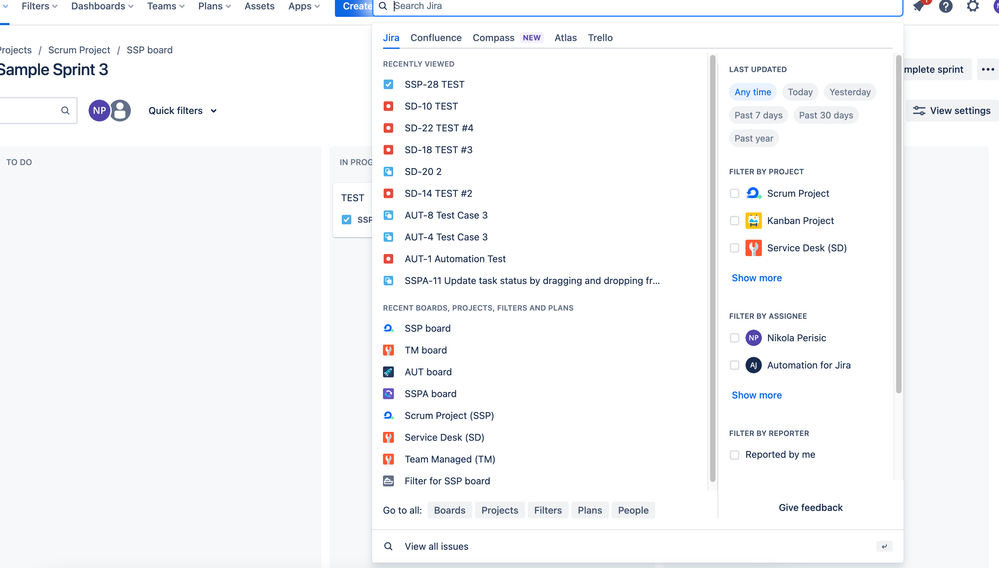Check the Nikola Perisic assignee checkbox
This screenshot has height=568, width=999.
click(x=735, y=337)
